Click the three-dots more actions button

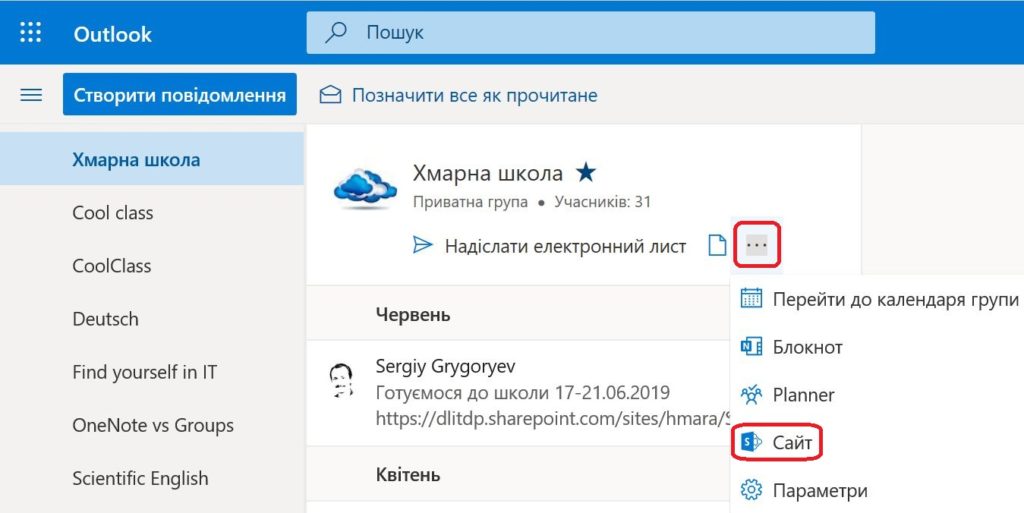coord(756,245)
